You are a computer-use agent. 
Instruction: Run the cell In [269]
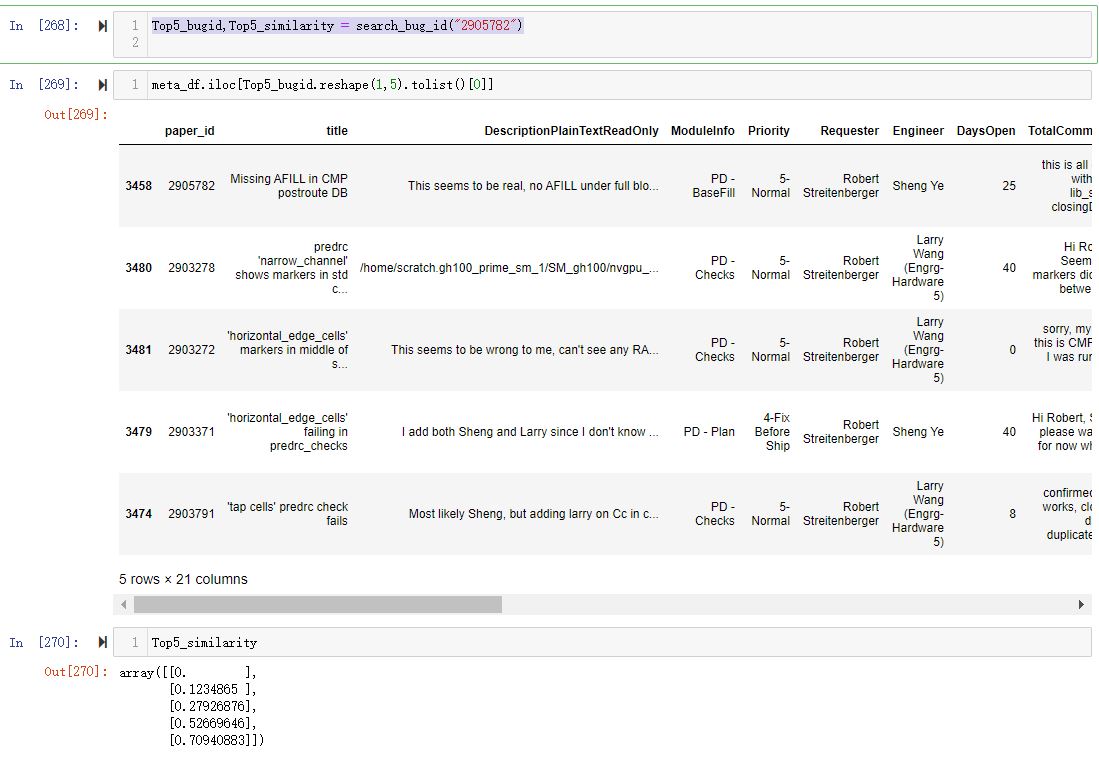pyautogui.click(x=103, y=85)
